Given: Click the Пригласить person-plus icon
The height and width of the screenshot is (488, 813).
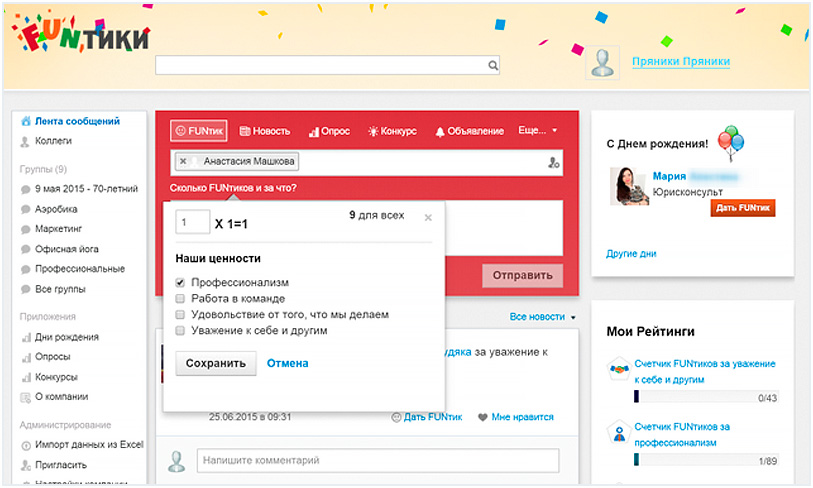Looking at the screenshot, I should [25, 465].
